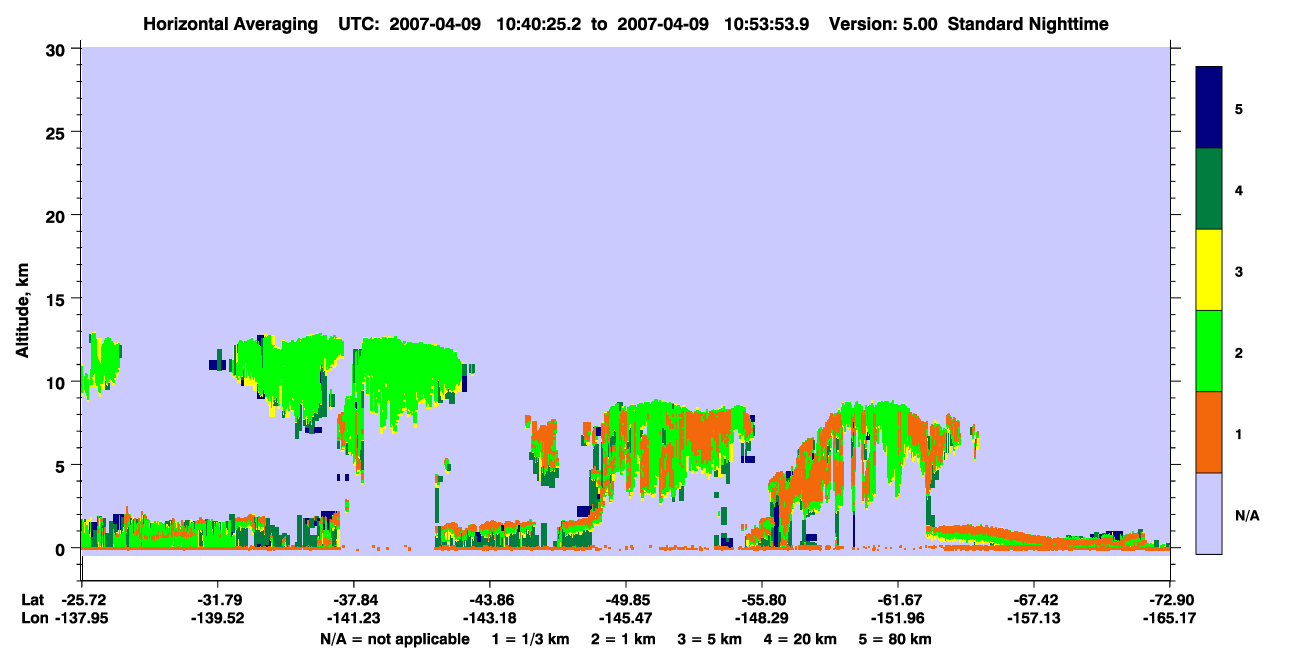The image size is (1300, 667).
Task: Click the lavender N/A color bar segment
Action: pos(1209,513)
